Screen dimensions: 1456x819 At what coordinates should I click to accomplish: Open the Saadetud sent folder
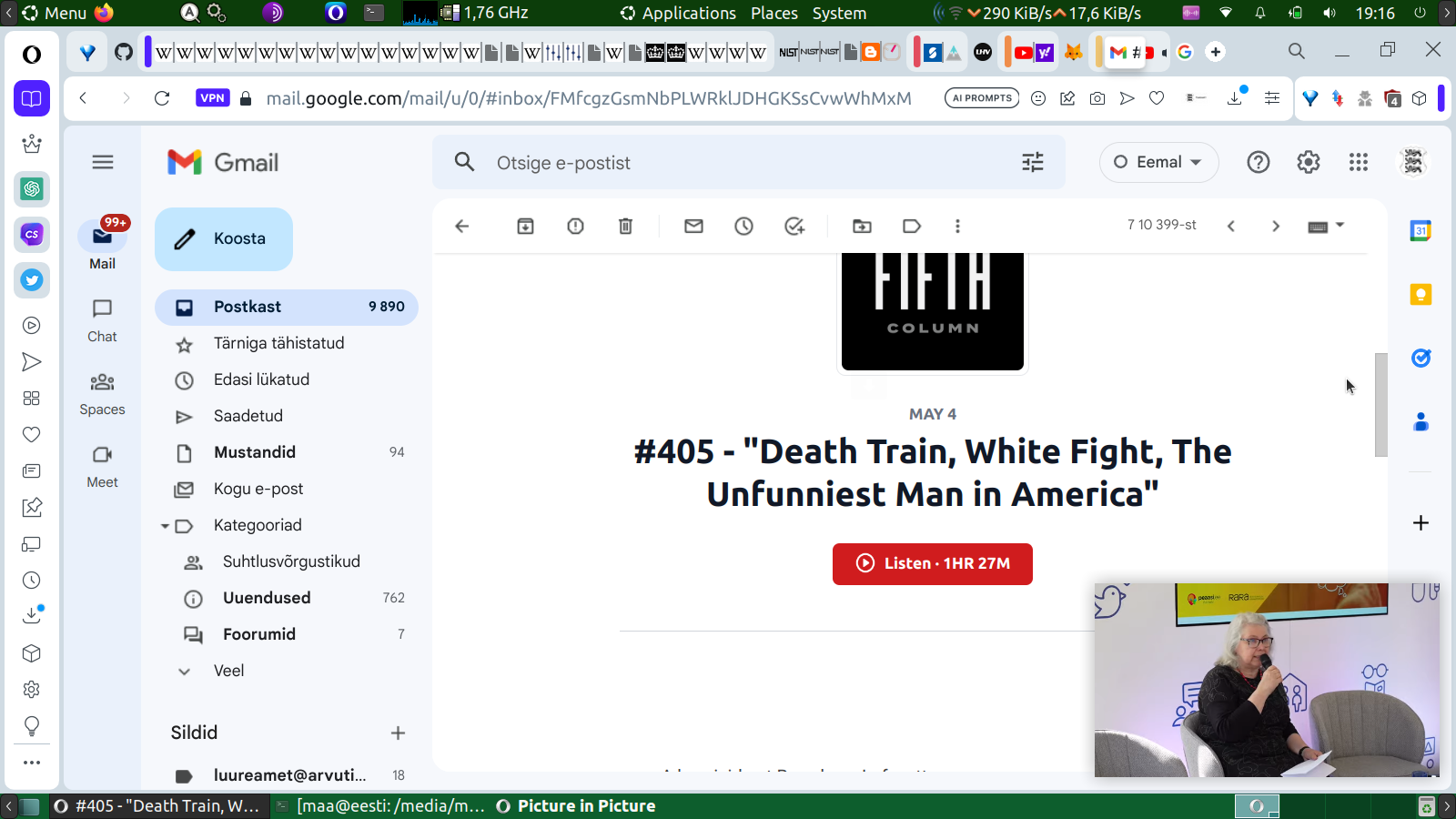[287, 416]
